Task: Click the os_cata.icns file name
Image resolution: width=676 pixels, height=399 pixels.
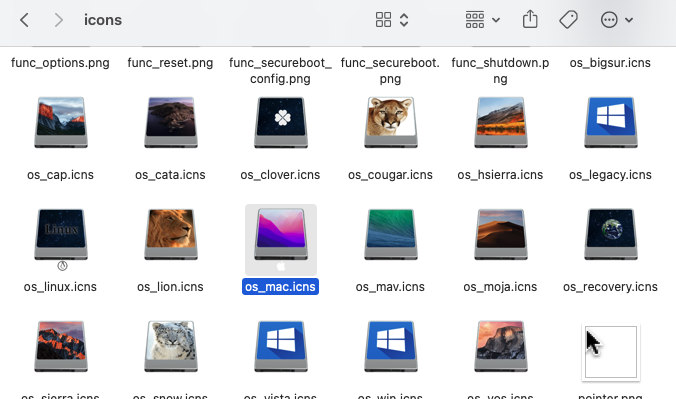Action: coord(170,175)
